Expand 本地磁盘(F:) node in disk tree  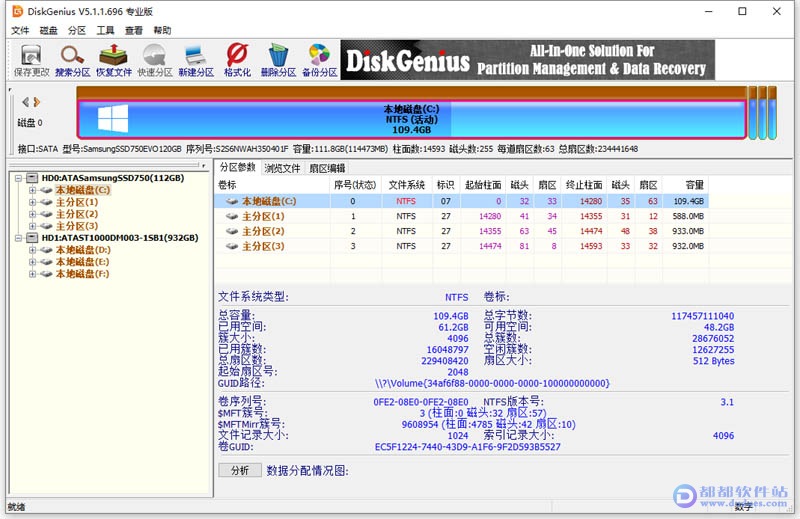pyautogui.click(x=32, y=274)
